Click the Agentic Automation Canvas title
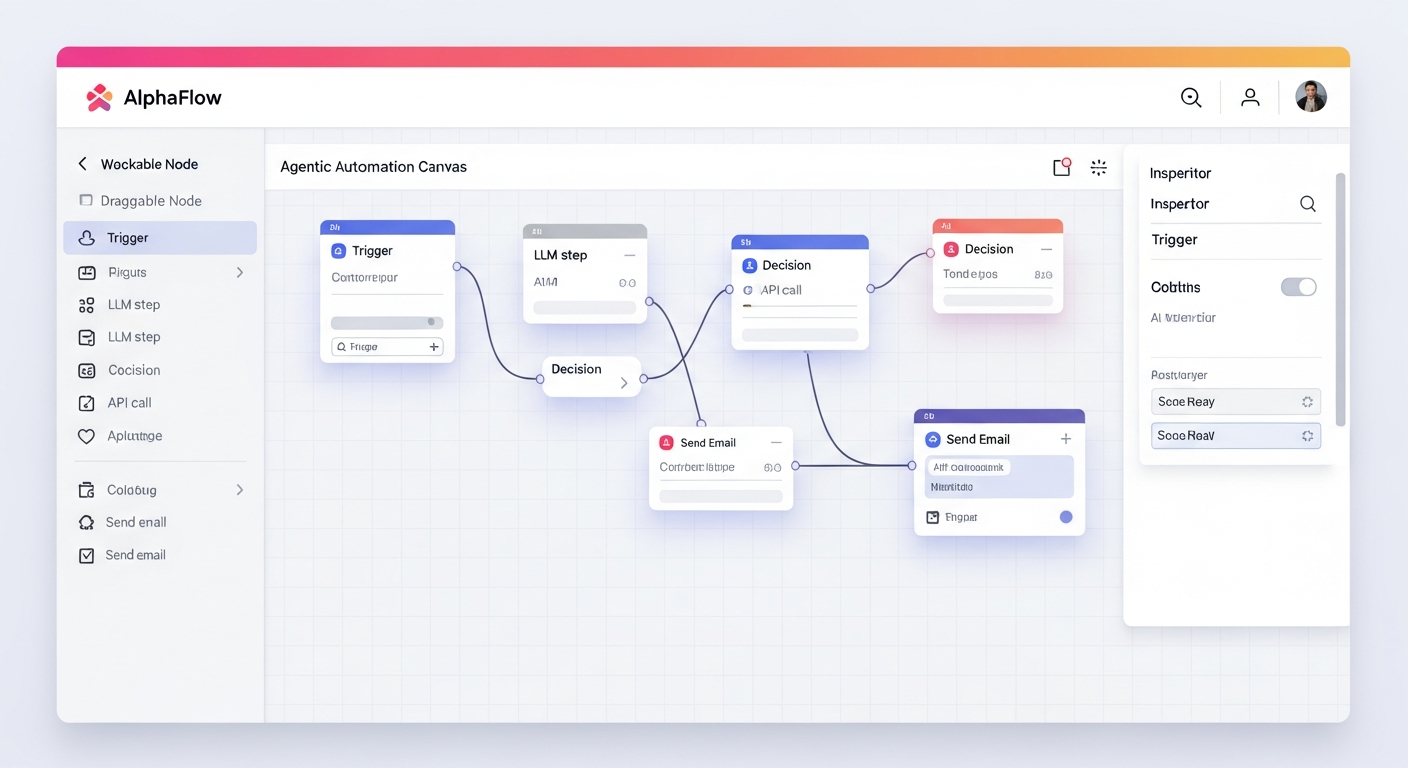 point(373,167)
